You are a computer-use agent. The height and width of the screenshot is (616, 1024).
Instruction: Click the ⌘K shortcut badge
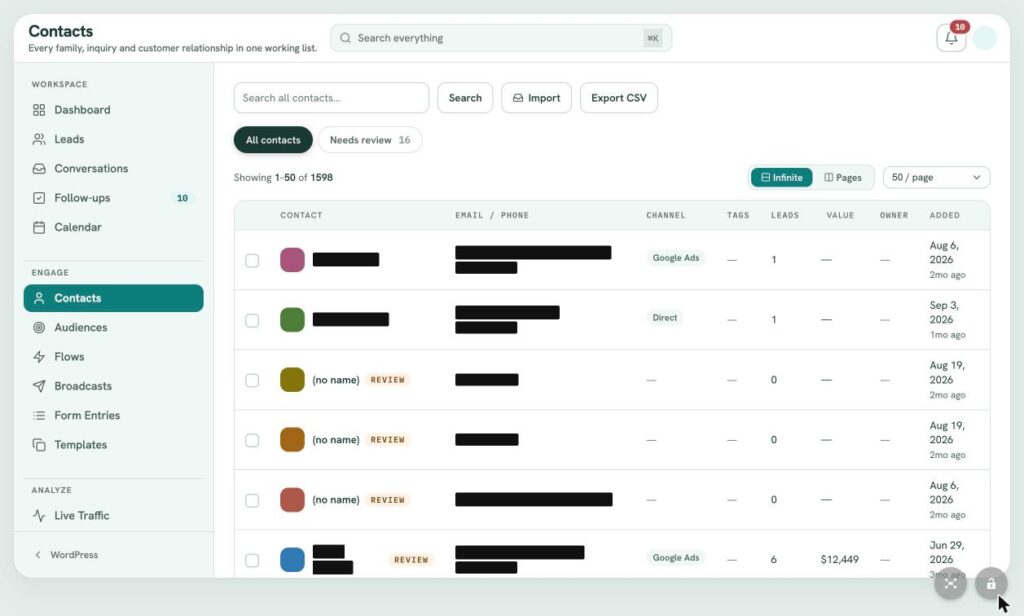click(652, 38)
